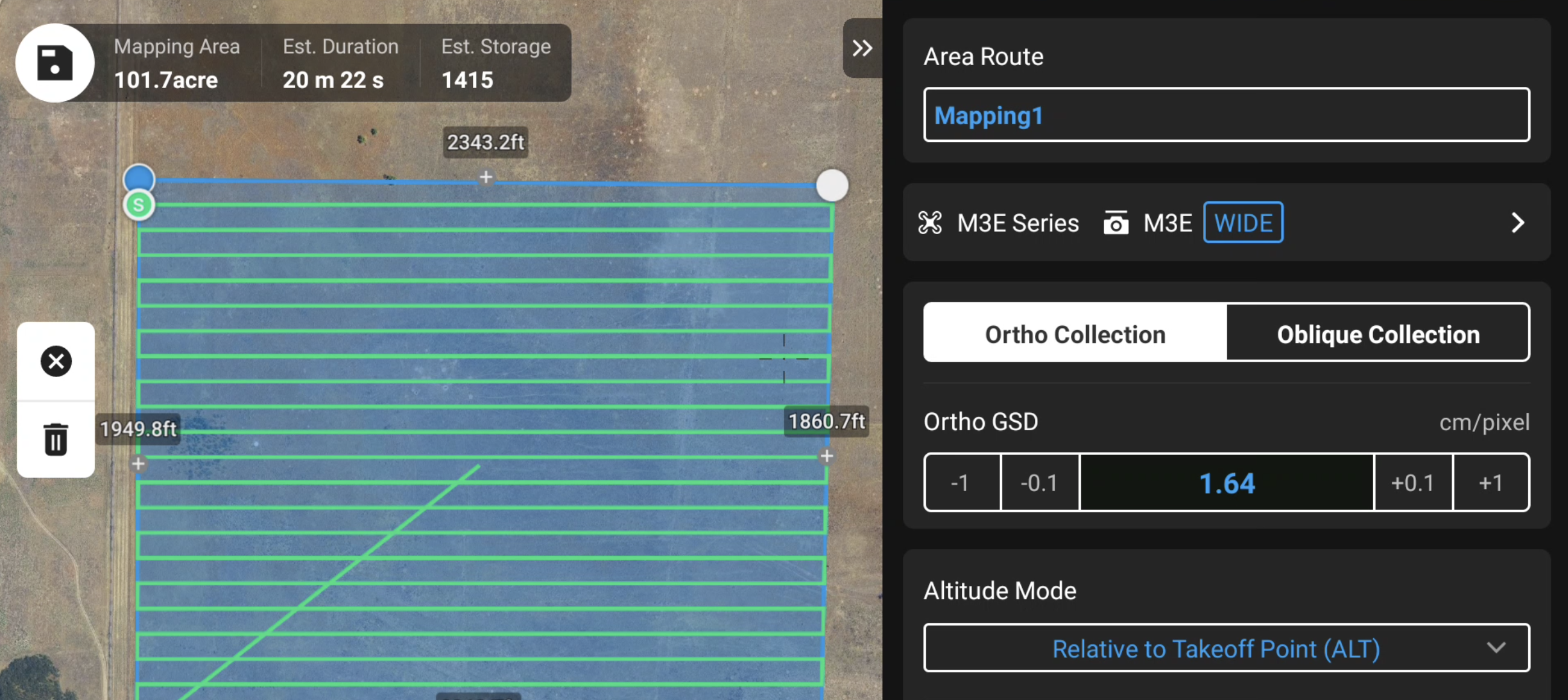Increase Ortho GSD by 0.1
The width and height of the screenshot is (1568, 700).
pyautogui.click(x=1412, y=483)
